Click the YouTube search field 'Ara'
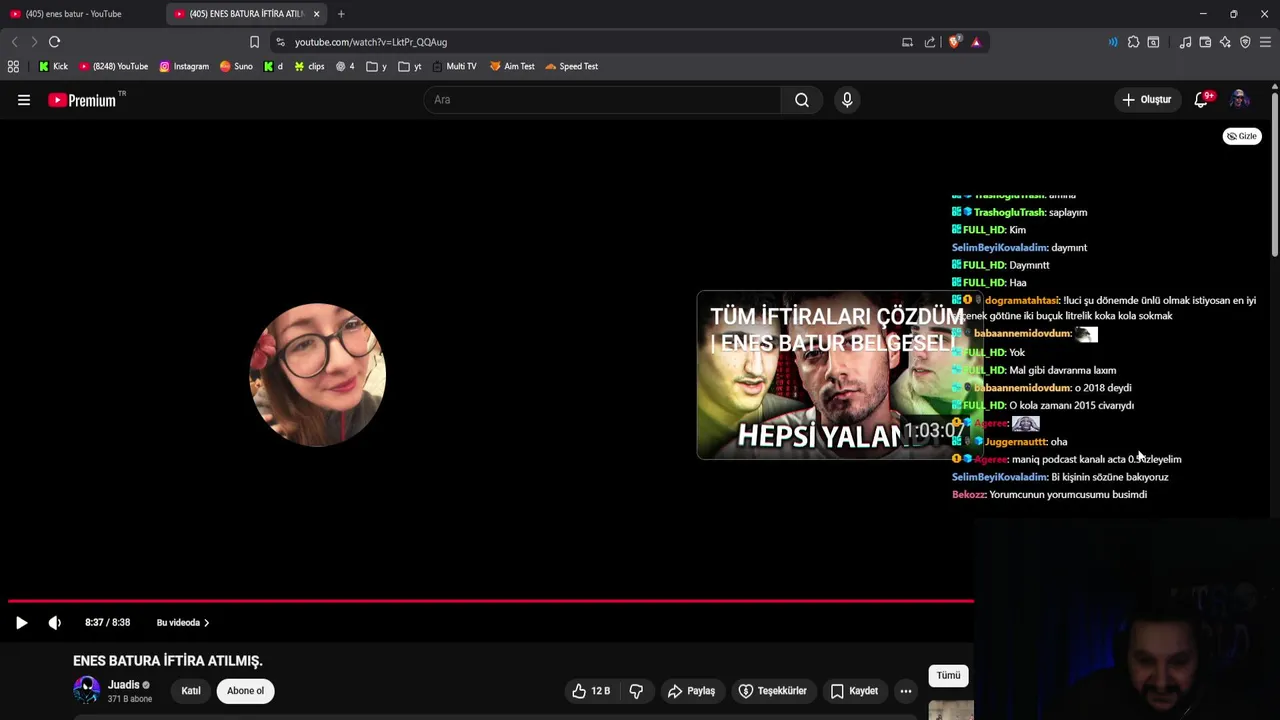Viewport: 1280px width, 720px height. tap(603, 100)
